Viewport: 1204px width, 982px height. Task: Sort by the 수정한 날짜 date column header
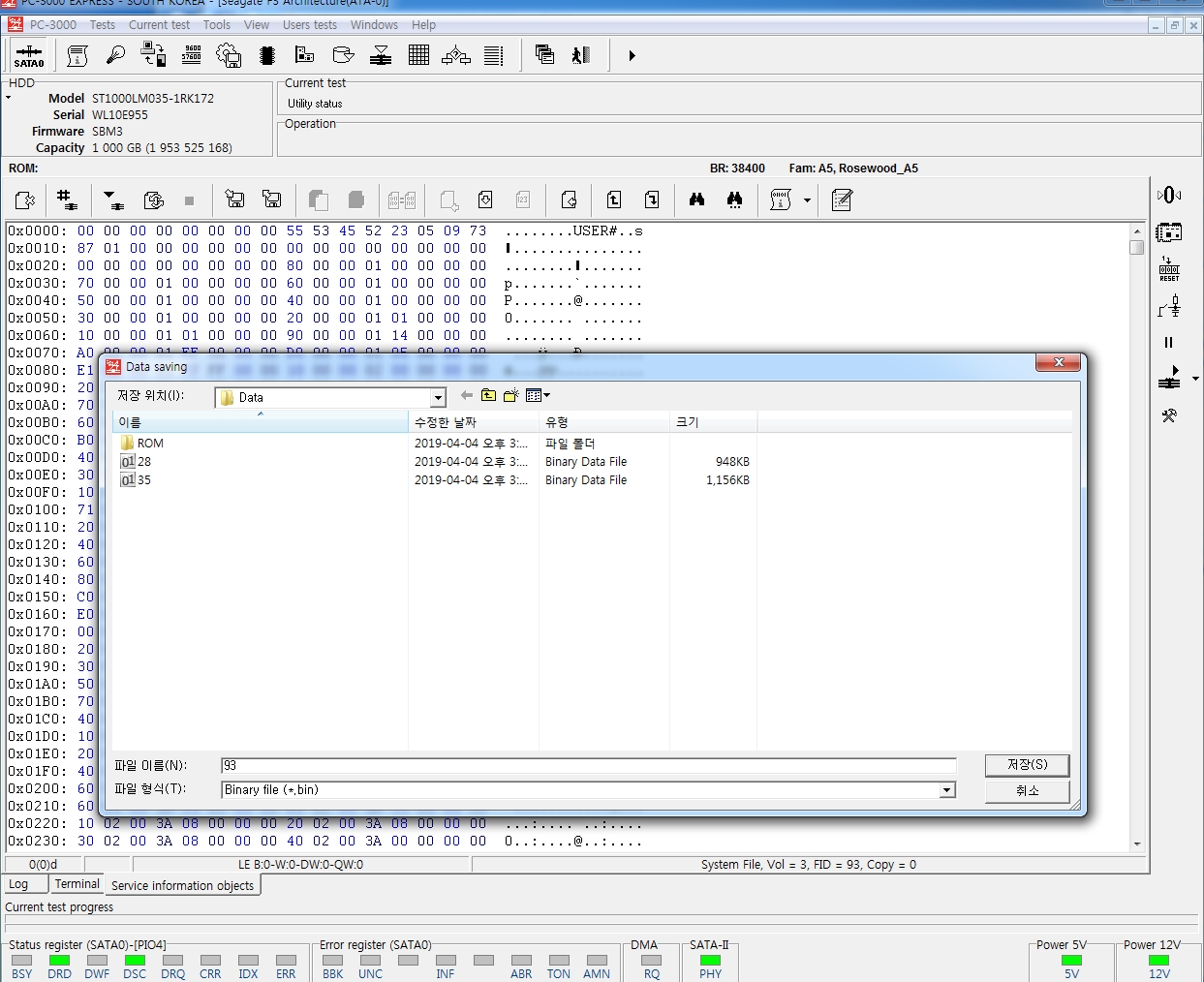(474, 422)
